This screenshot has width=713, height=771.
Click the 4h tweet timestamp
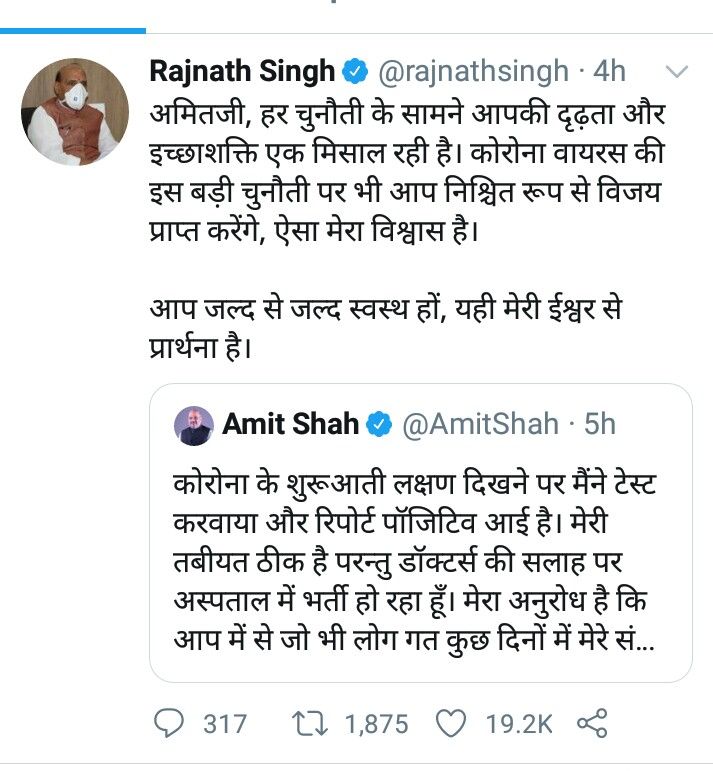(x=609, y=71)
